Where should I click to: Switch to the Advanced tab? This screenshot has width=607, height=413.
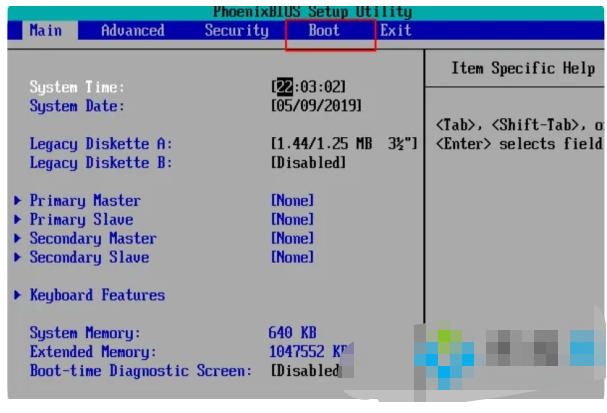point(132,31)
